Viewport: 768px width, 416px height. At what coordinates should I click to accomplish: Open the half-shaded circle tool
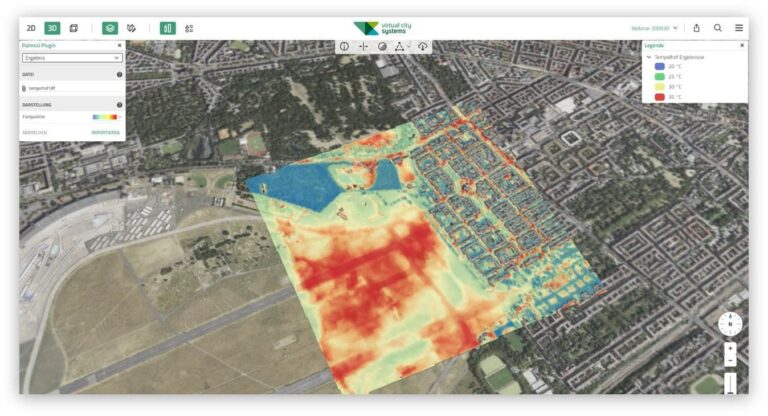[x=382, y=47]
